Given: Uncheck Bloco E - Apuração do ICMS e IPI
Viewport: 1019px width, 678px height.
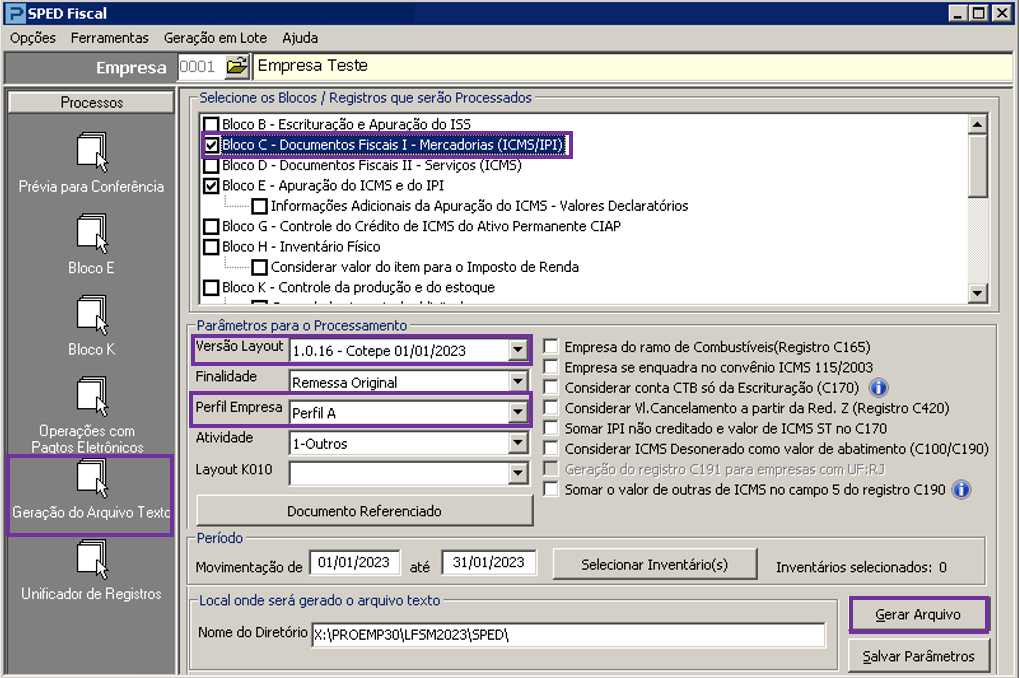Looking at the screenshot, I should pos(211,185).
